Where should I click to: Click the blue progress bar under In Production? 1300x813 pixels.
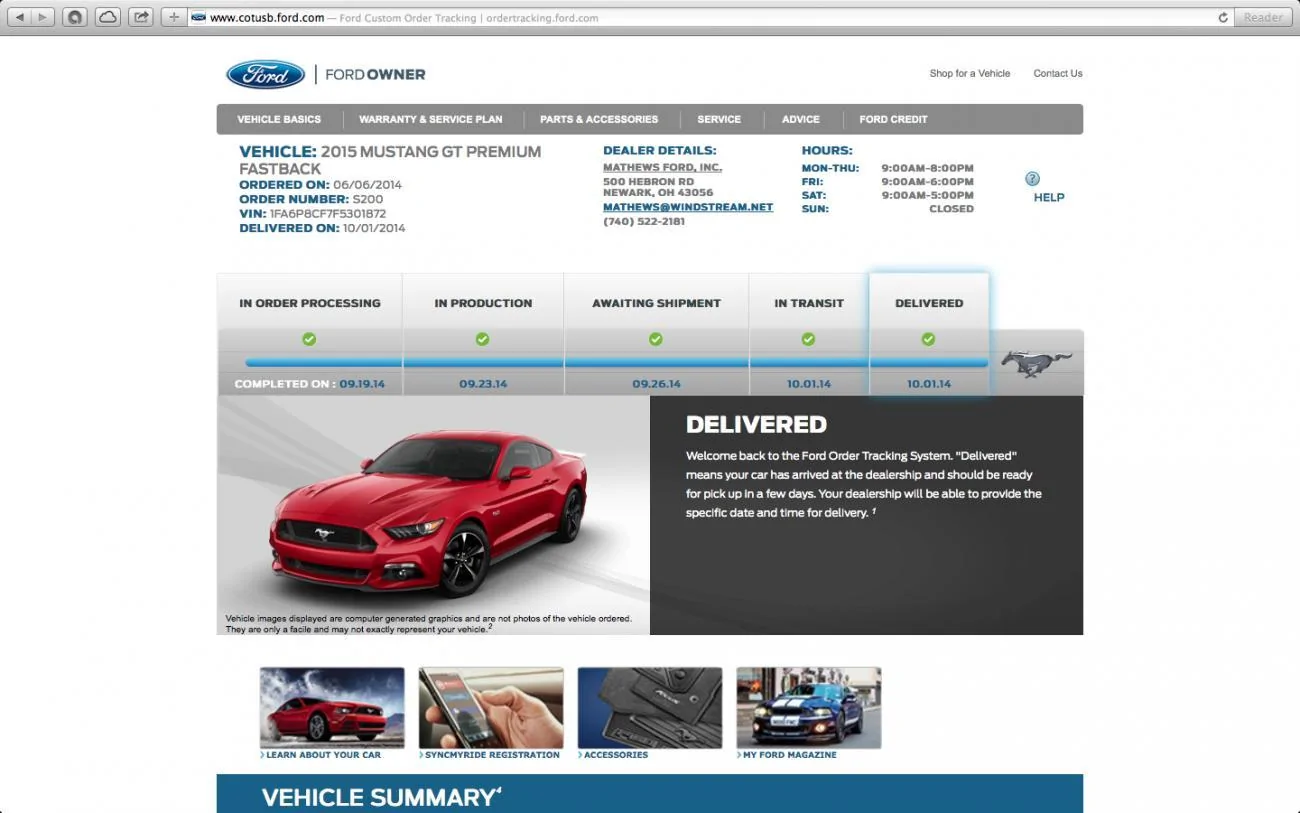[483, 363]
